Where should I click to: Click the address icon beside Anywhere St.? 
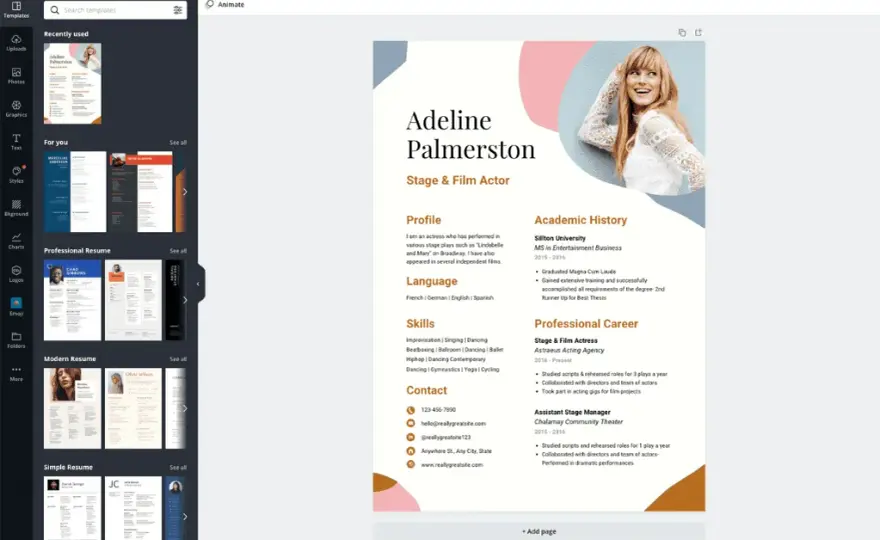(411, 451)
